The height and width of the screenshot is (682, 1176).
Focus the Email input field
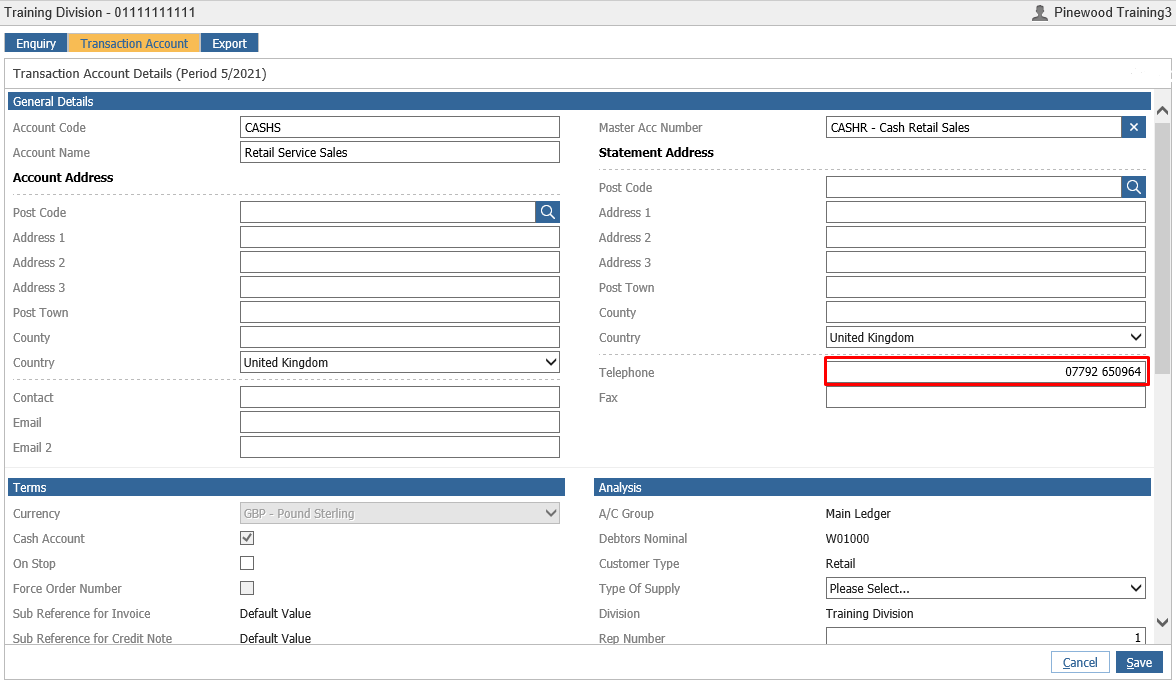pos(400,422)
